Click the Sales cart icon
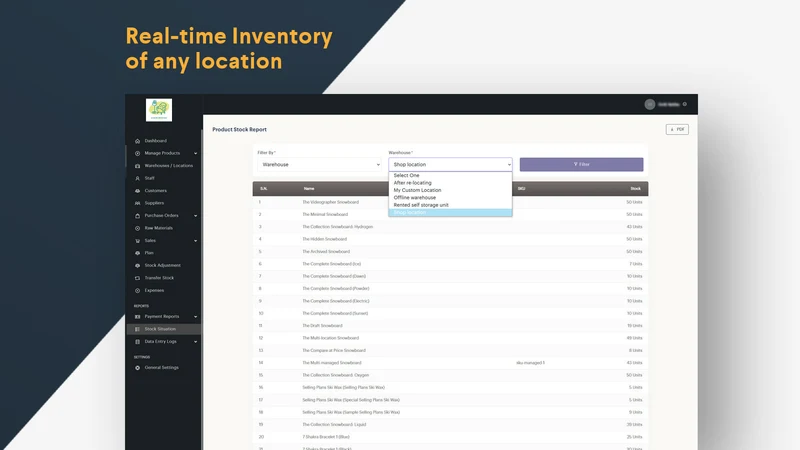This screenshot has width=800, height=450. (137, 241)
